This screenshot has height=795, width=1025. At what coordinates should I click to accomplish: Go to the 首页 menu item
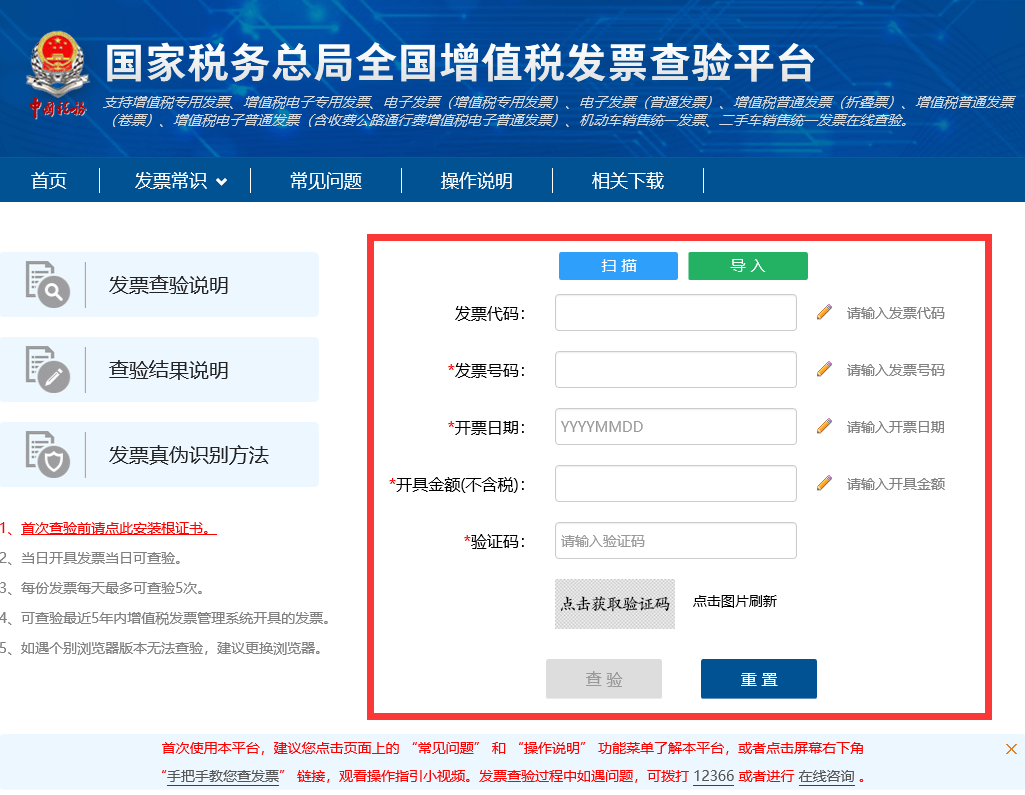coord(49,180)
